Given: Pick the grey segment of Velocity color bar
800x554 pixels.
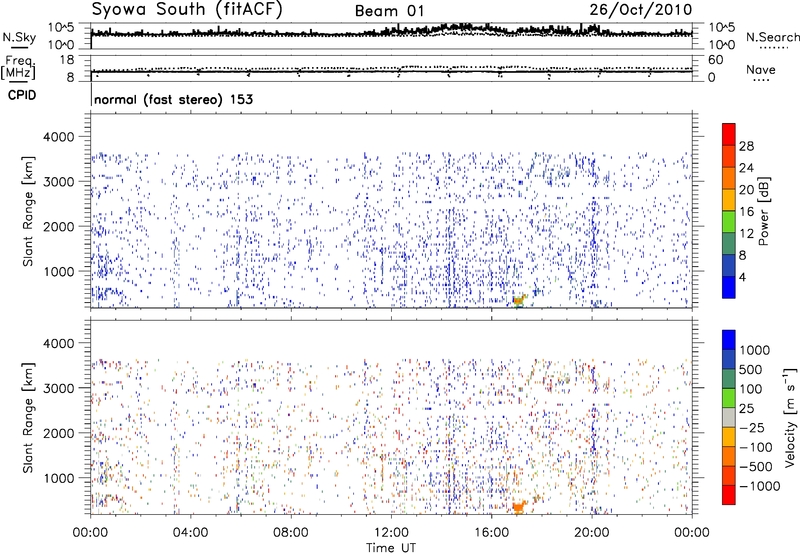Looking at the screenshot, I should (x=729, y=417).
